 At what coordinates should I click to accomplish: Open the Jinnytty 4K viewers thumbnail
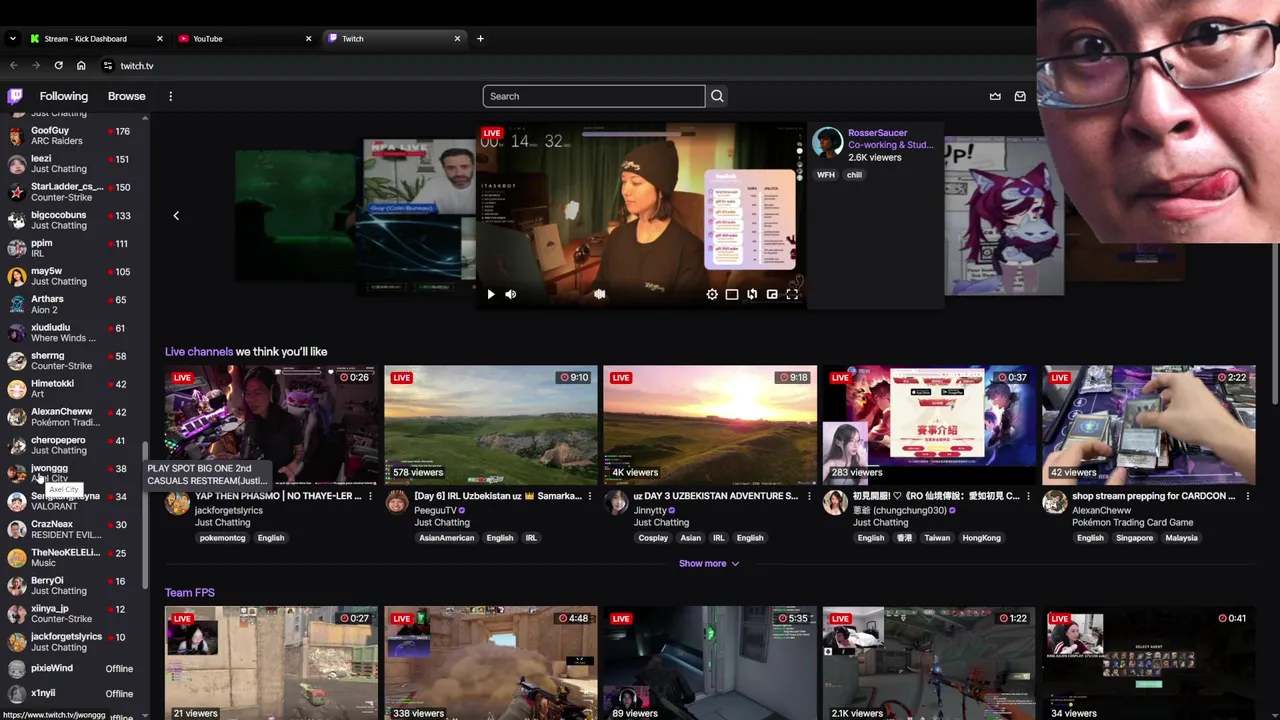click(x=710, y=425)
